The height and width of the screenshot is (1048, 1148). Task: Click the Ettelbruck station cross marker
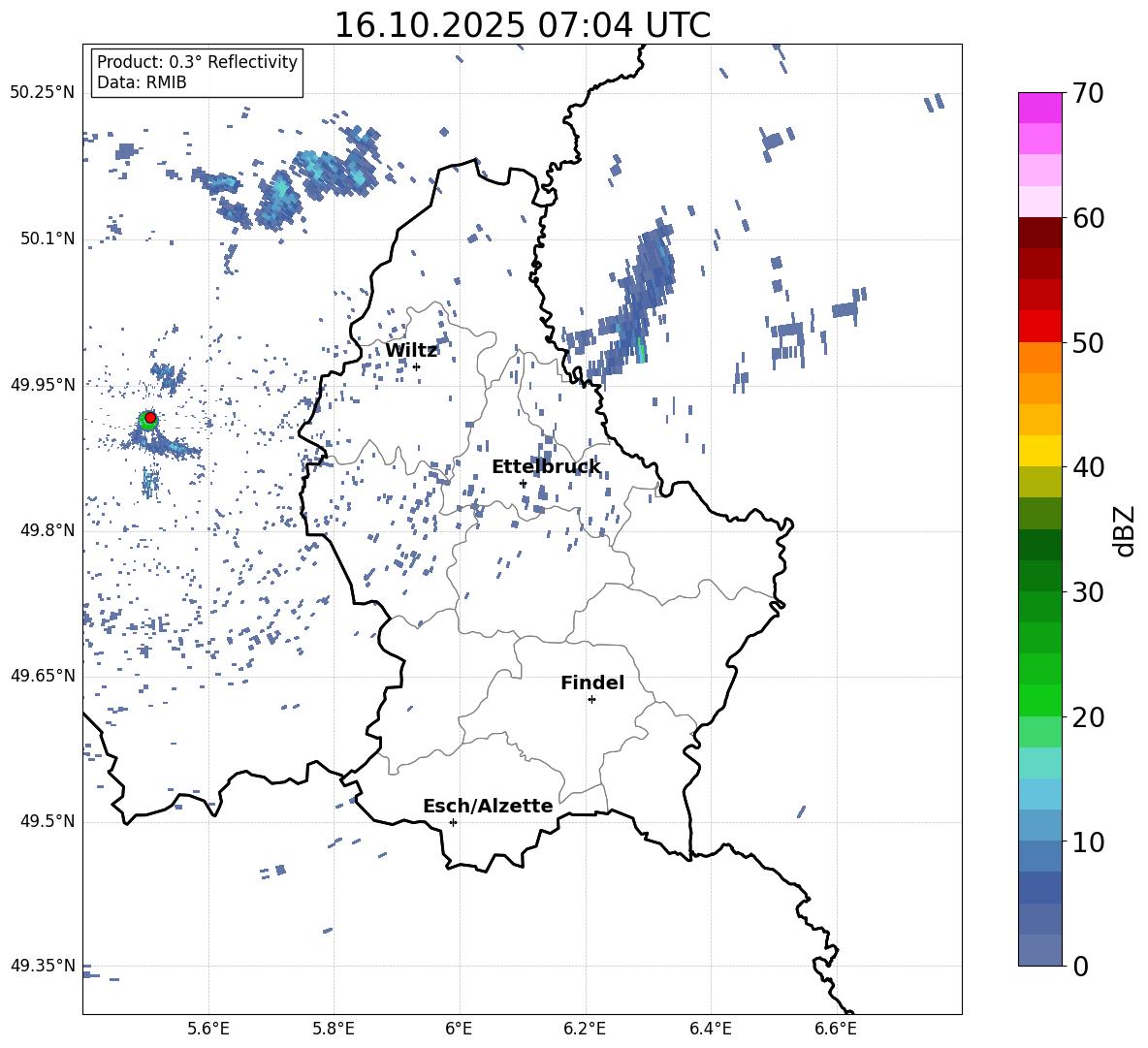pyautogui.click(x=523, y=483)
